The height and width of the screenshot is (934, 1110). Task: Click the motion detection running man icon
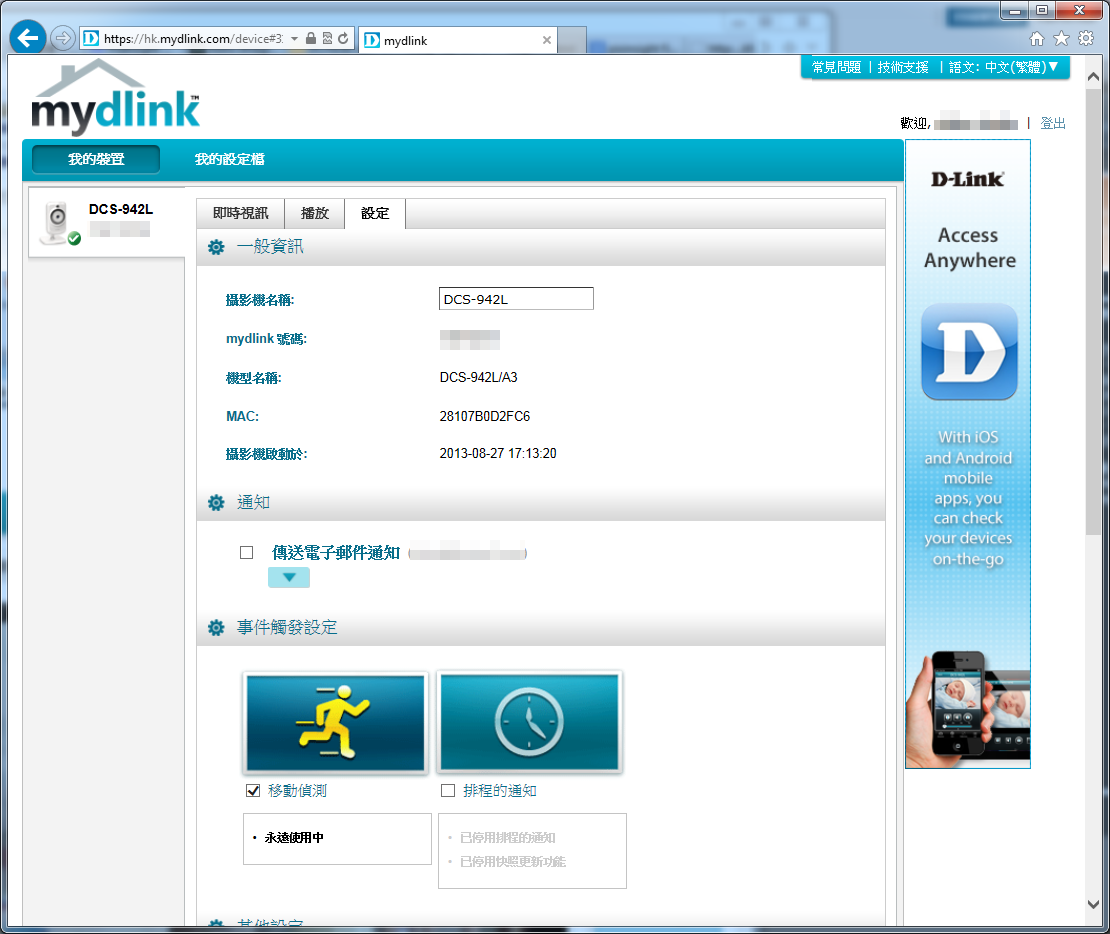335,721
